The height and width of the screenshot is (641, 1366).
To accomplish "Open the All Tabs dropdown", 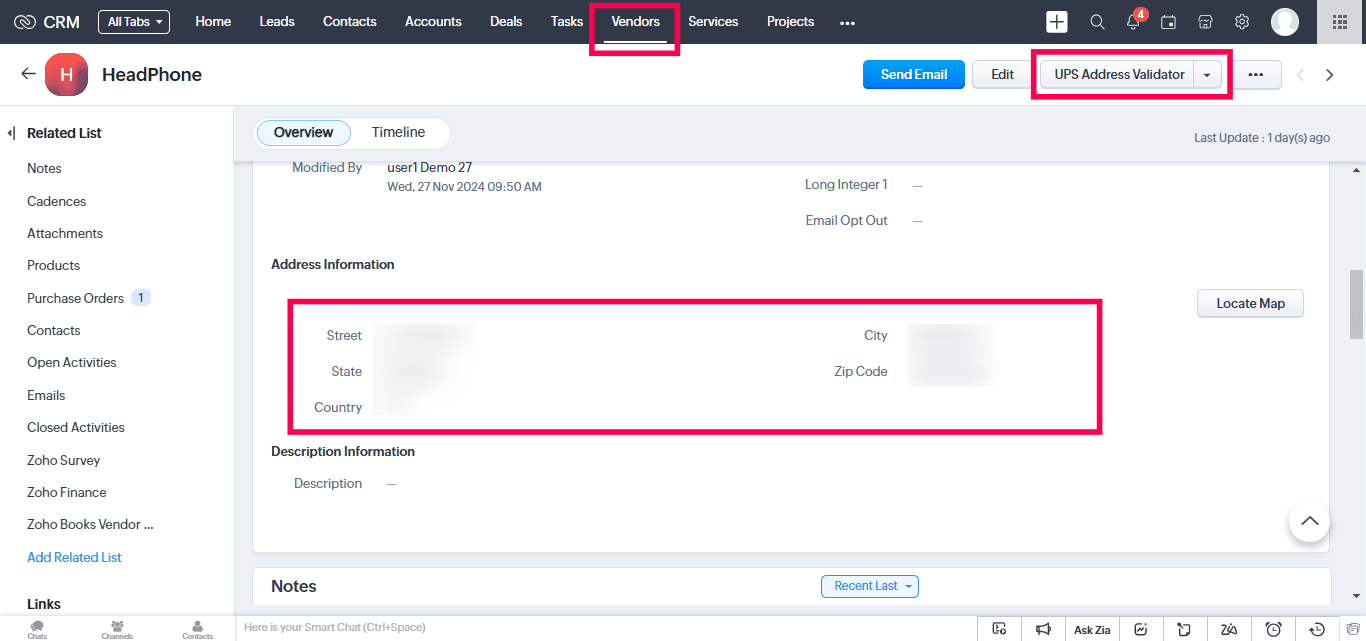I will coord(134,22).
